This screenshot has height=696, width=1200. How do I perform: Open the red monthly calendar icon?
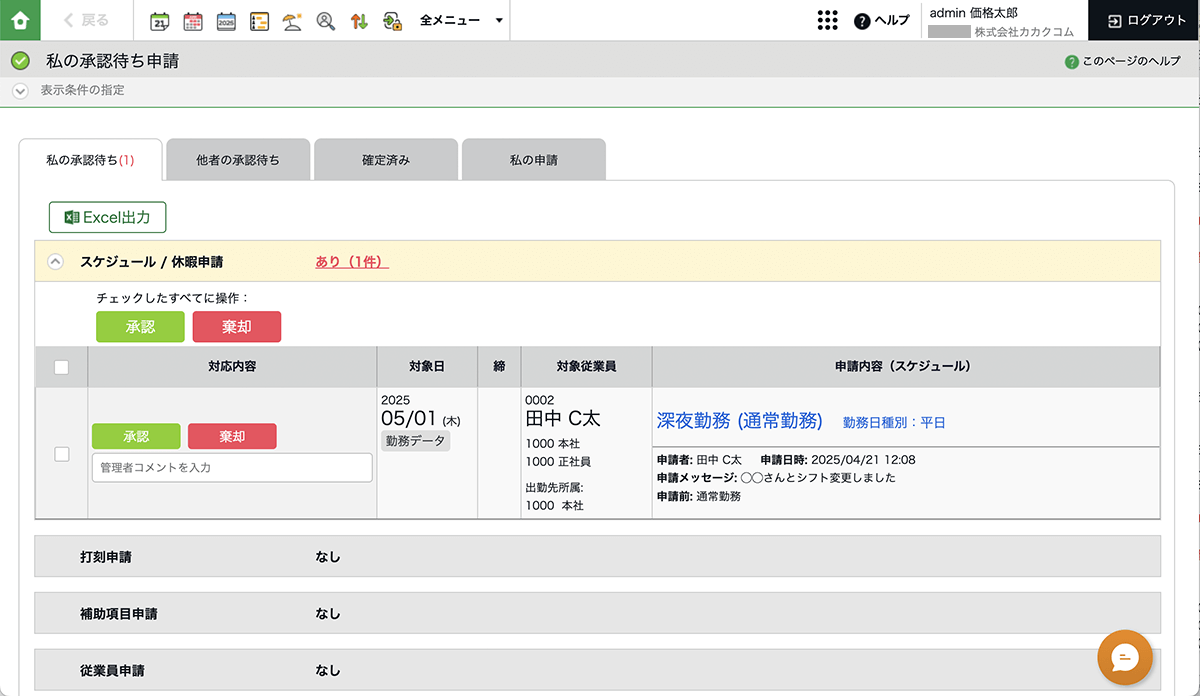tap(193, 21)
